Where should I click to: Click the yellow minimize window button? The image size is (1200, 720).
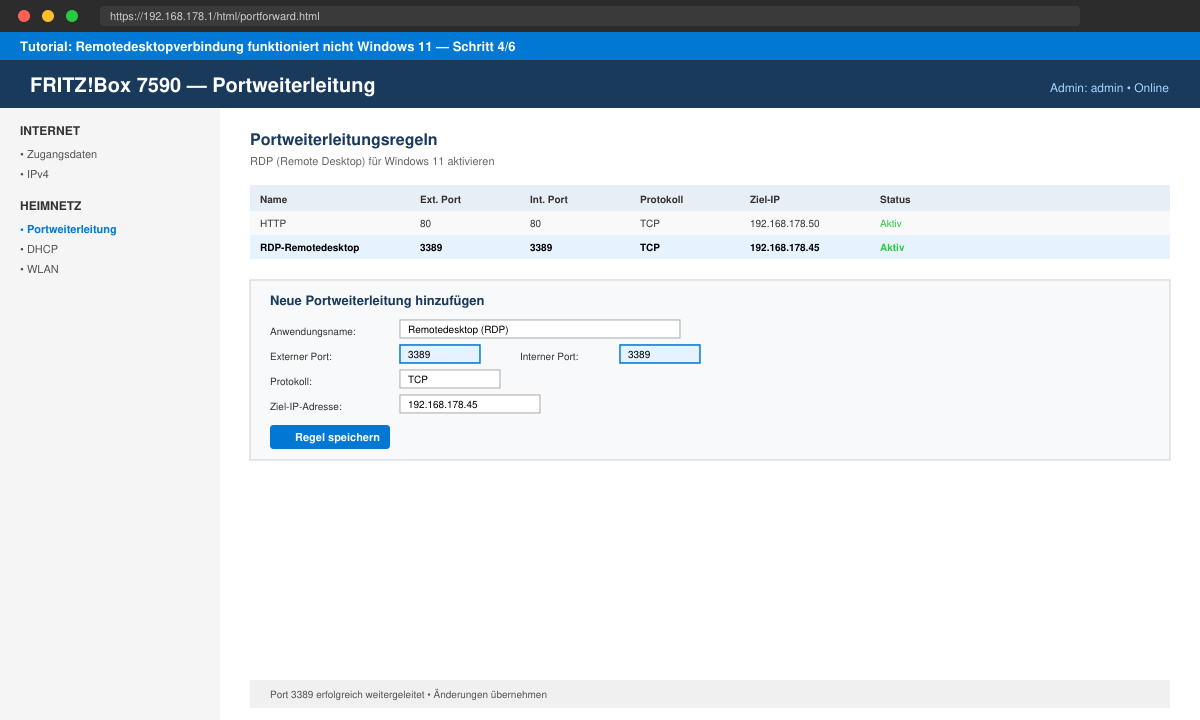pyautogui.click(x=48, y=16)
